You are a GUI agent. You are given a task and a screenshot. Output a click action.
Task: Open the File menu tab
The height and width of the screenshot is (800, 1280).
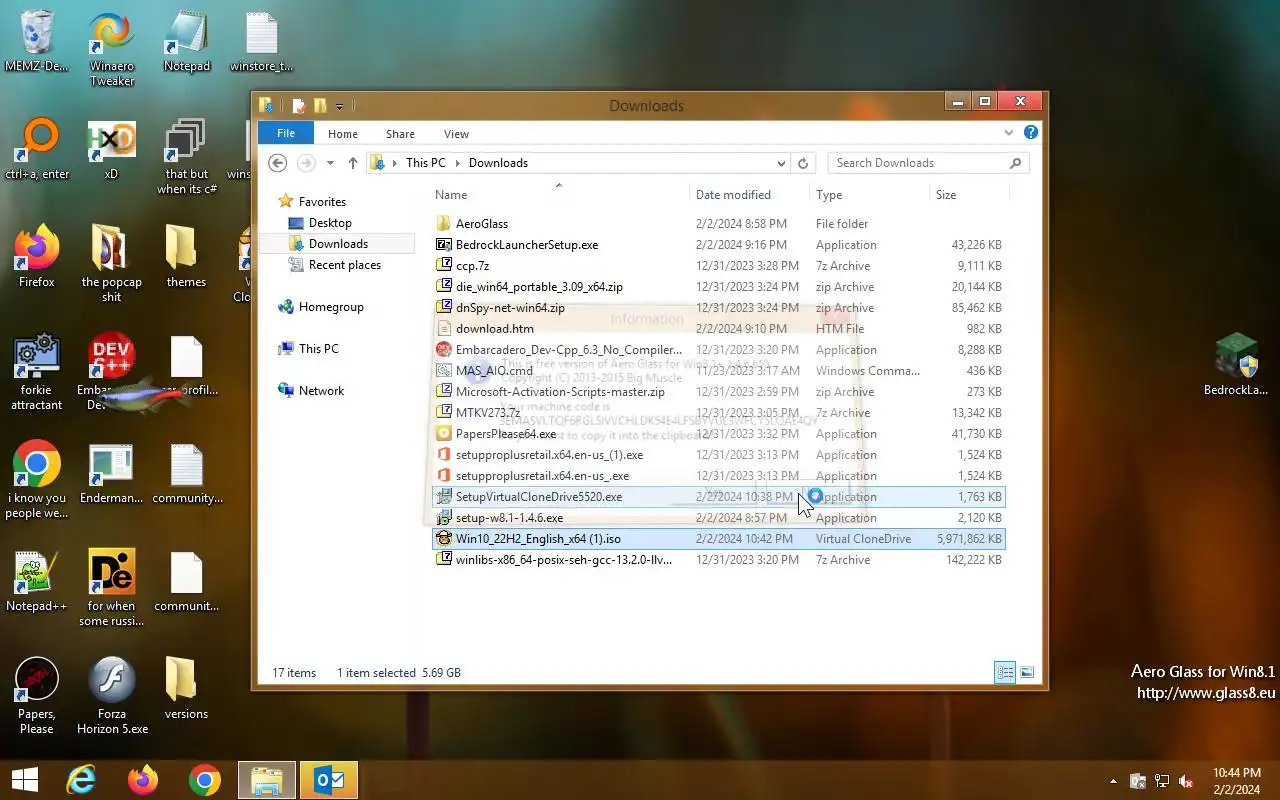coord(286,133)
